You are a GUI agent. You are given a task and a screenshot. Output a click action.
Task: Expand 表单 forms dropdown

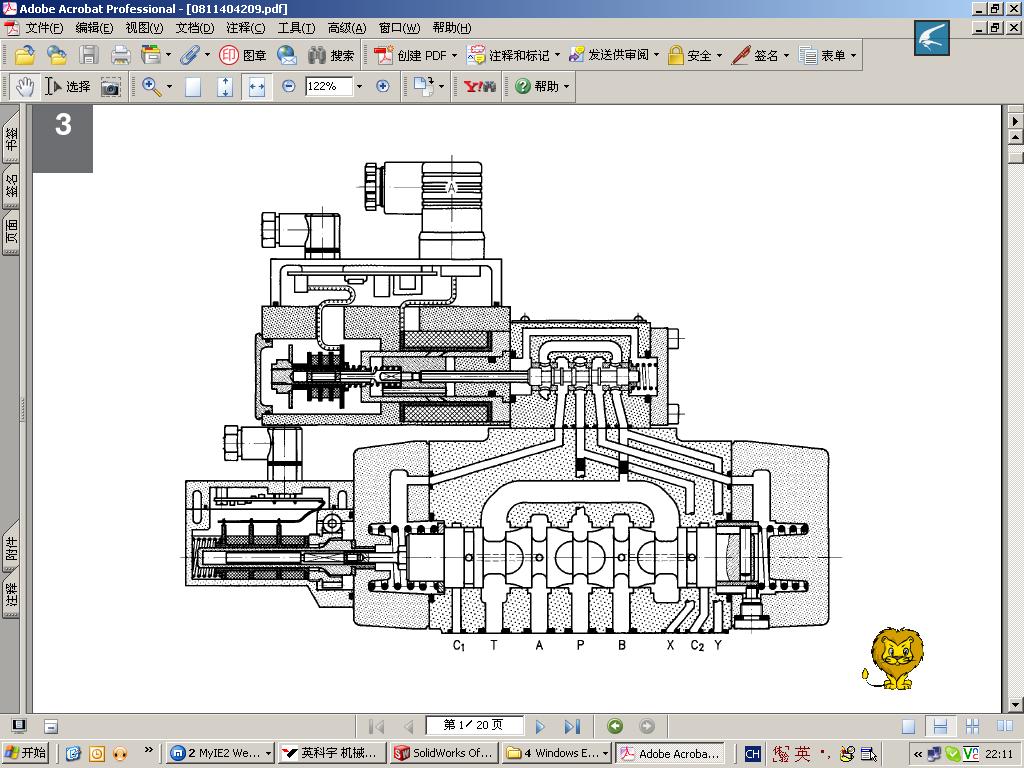point(853,56)
